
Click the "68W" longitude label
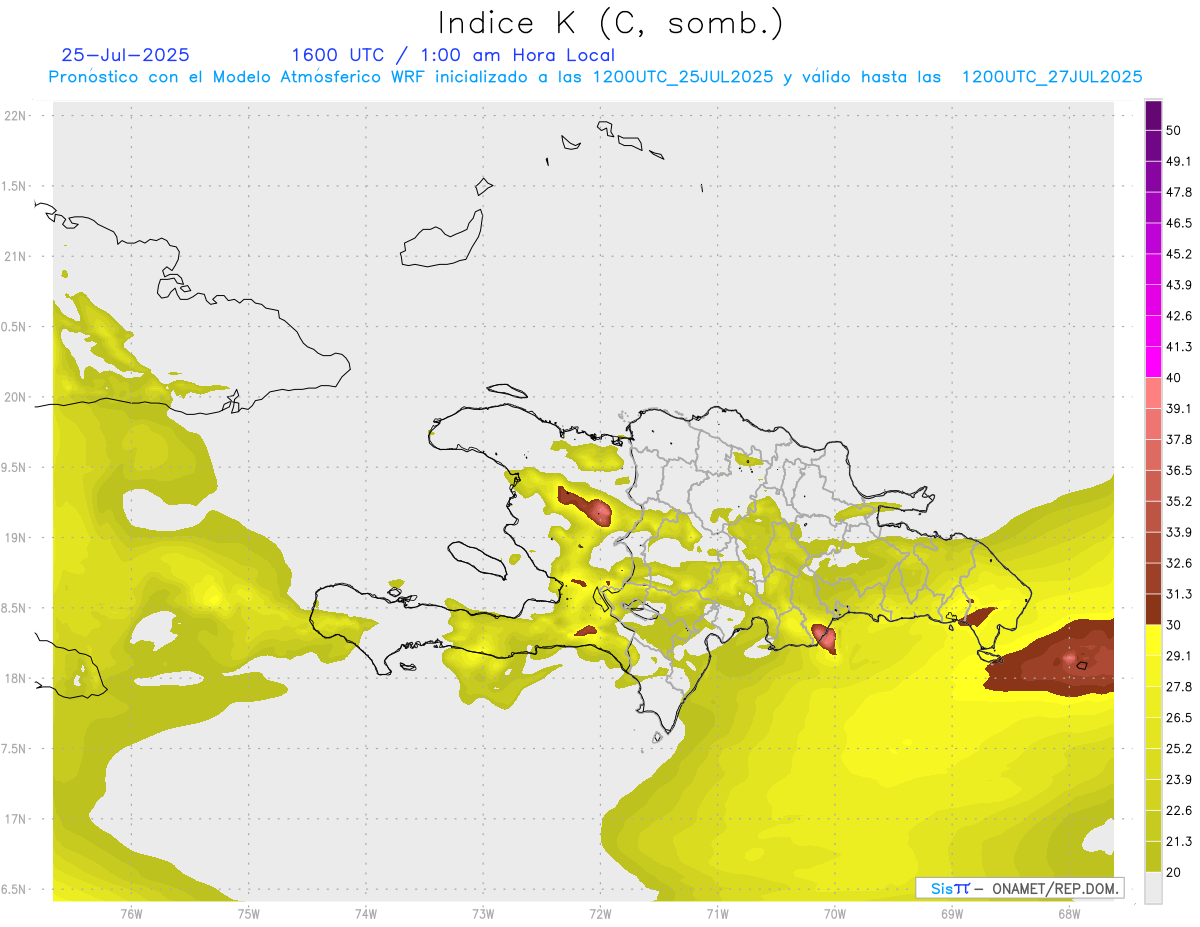tap(1069, 913)
